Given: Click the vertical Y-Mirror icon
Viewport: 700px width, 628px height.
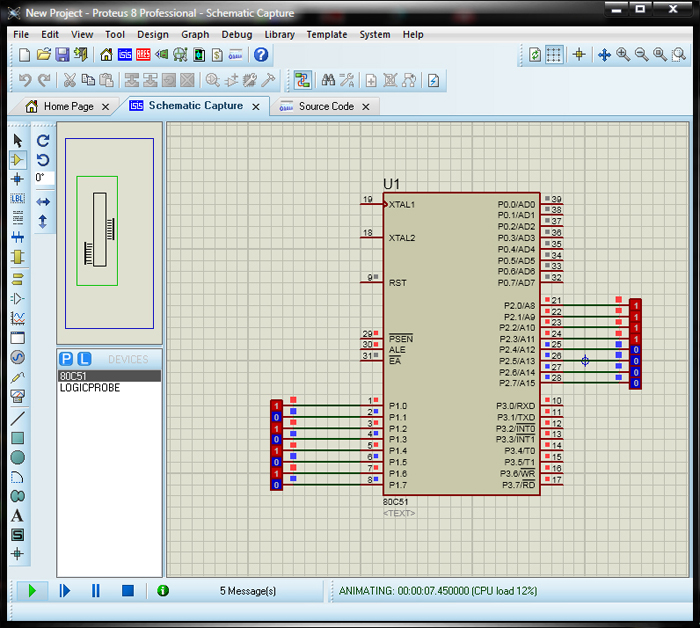Looking at the screenshot, I should (x=43, y=221).
